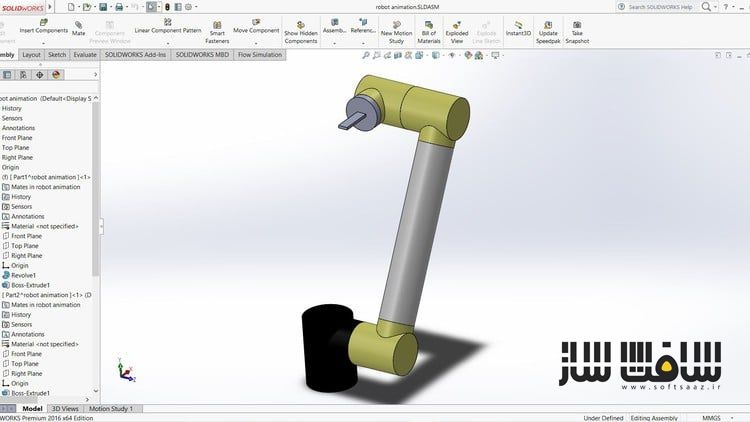Click the Open file icon

(87, 7)
